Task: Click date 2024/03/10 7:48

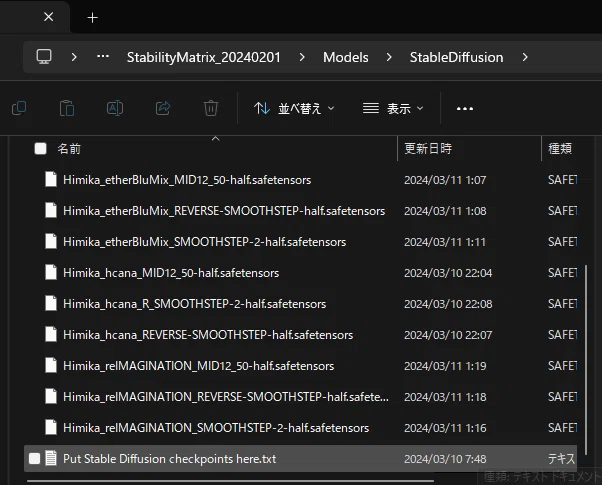Action: pyautogui.click(x=445, y=459)
